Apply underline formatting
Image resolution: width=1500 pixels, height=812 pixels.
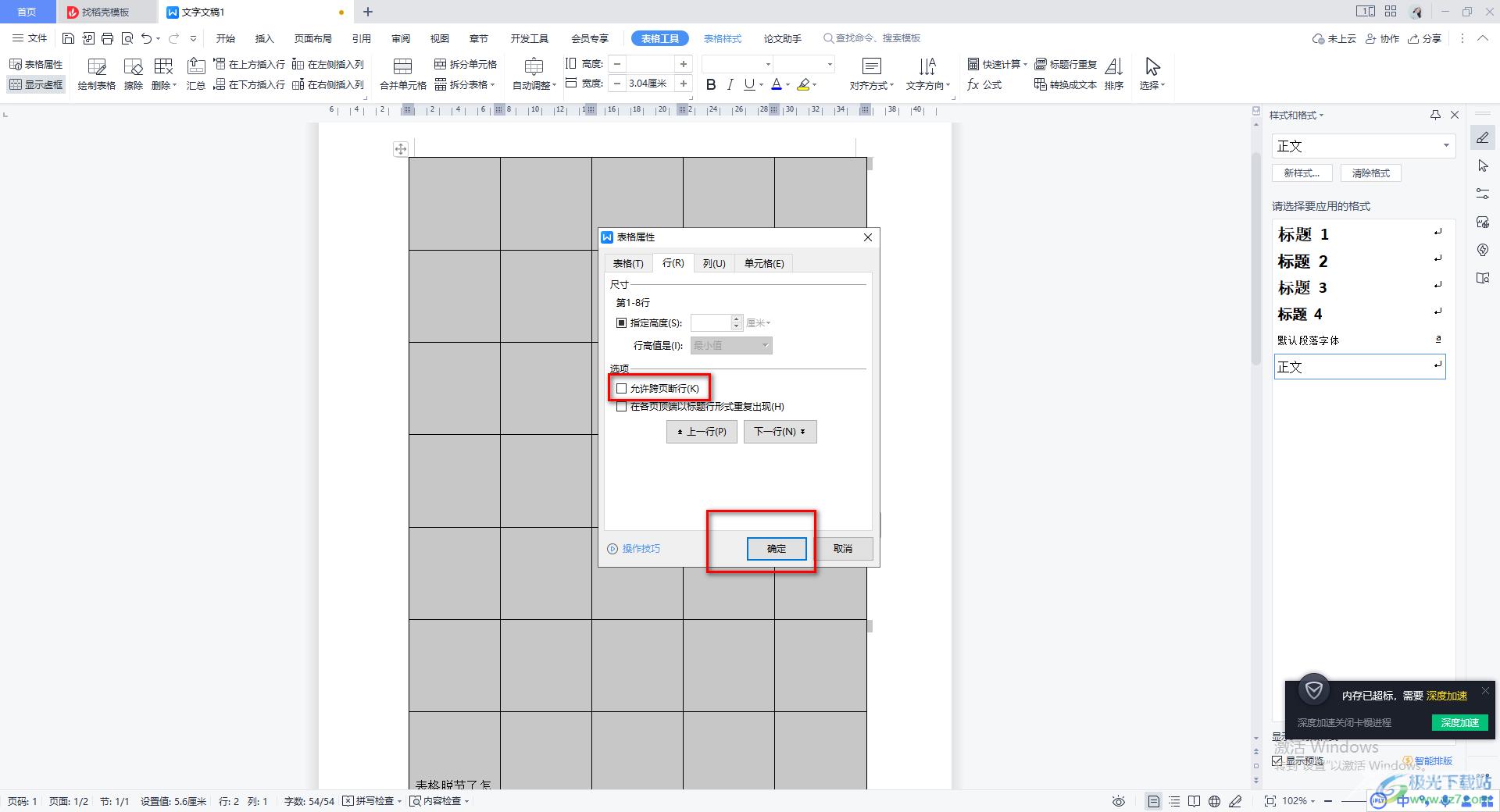coord(749,84)
